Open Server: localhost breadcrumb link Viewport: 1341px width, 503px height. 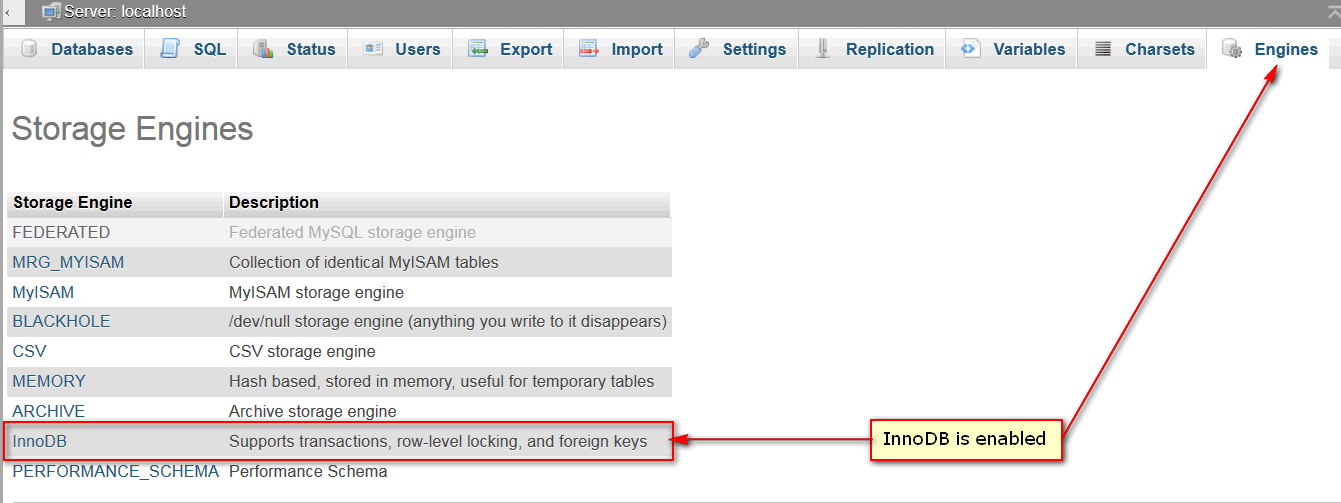[x=125, y=12]
